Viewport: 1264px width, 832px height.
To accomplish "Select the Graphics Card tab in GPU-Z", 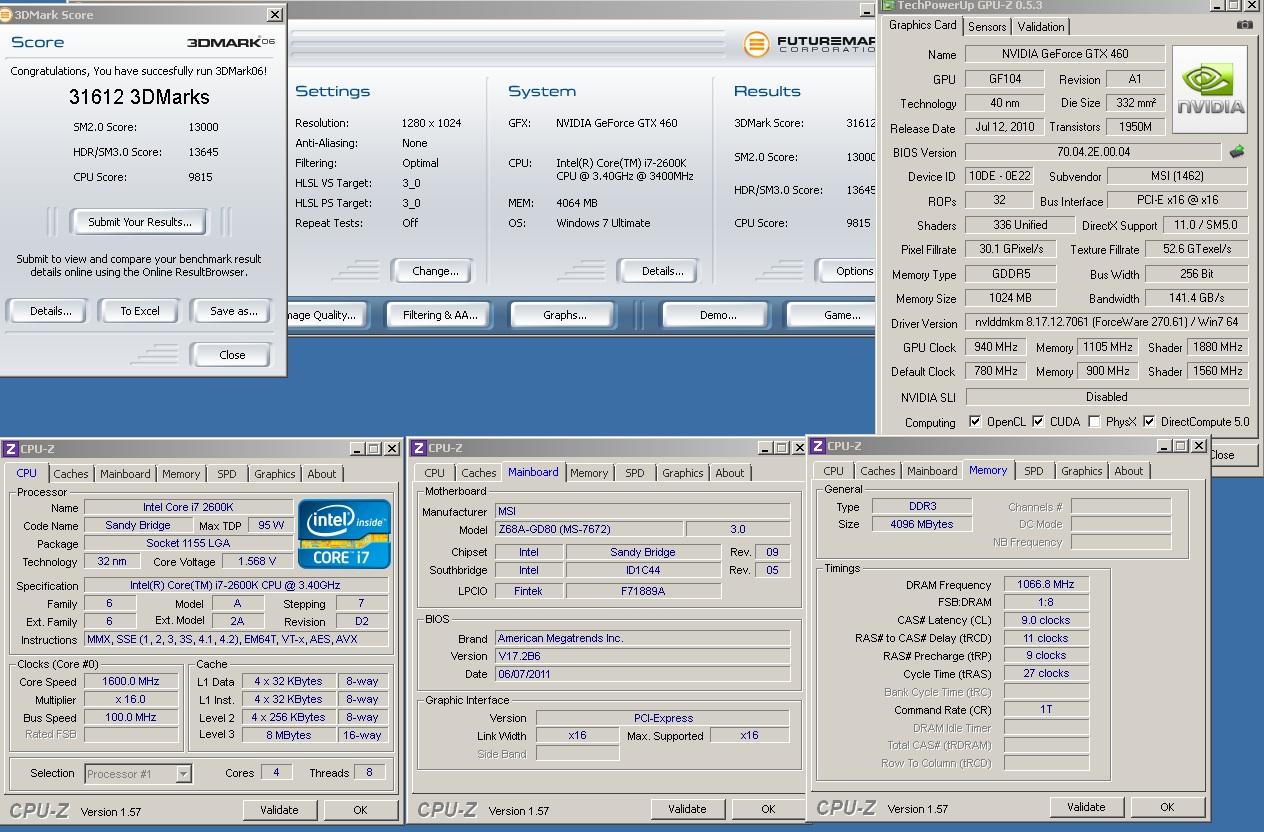I will pyautogui.click(x=923, y=26).
